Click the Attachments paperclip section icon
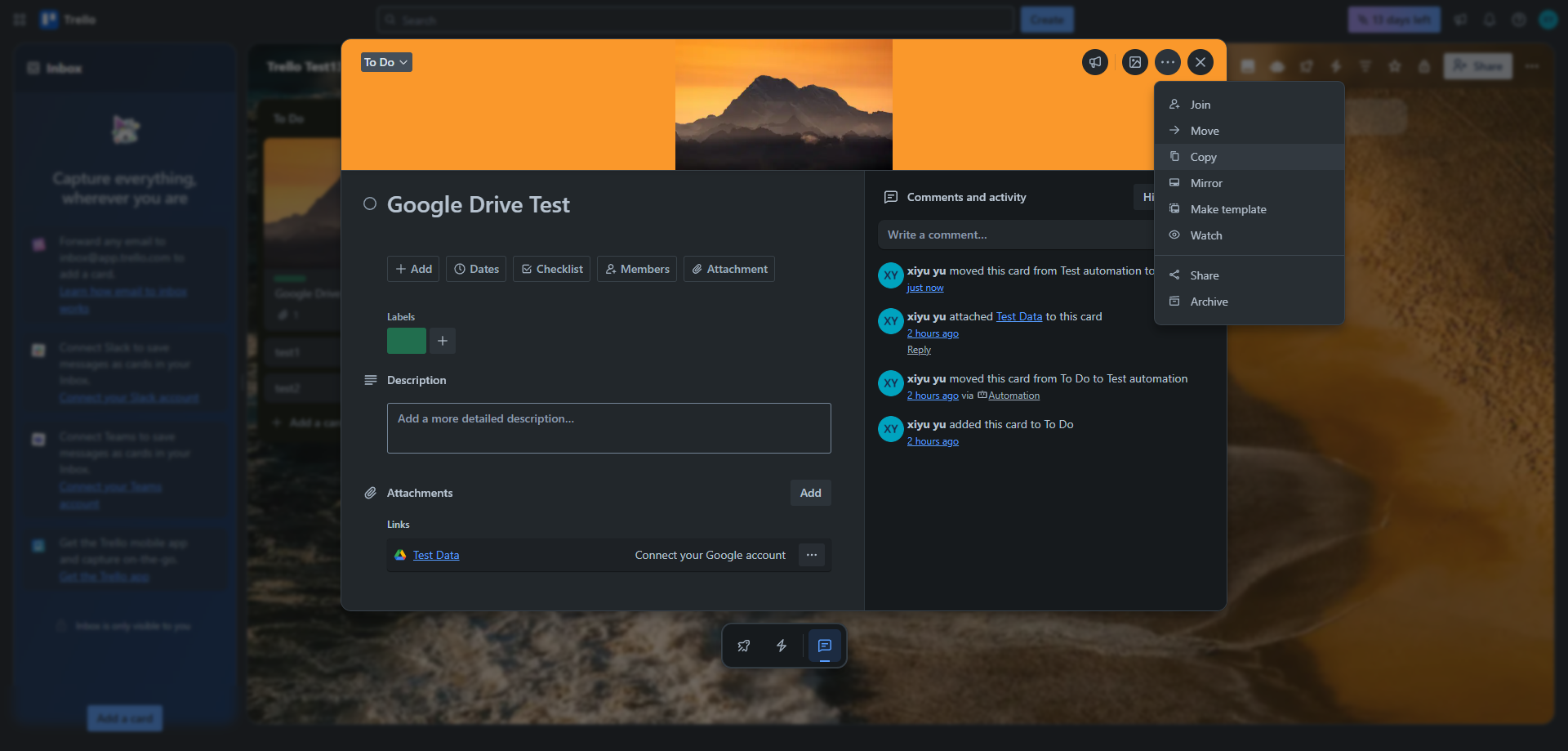 pos(370,493)
